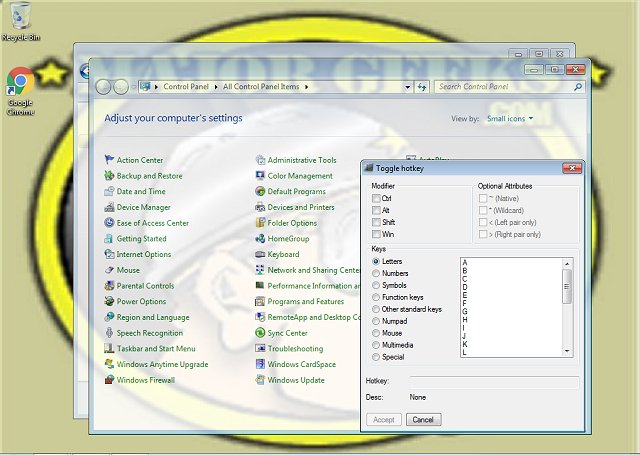640x455 pixels.
Task: Click the Windows Update icon
Action: (x=260, y=380)
